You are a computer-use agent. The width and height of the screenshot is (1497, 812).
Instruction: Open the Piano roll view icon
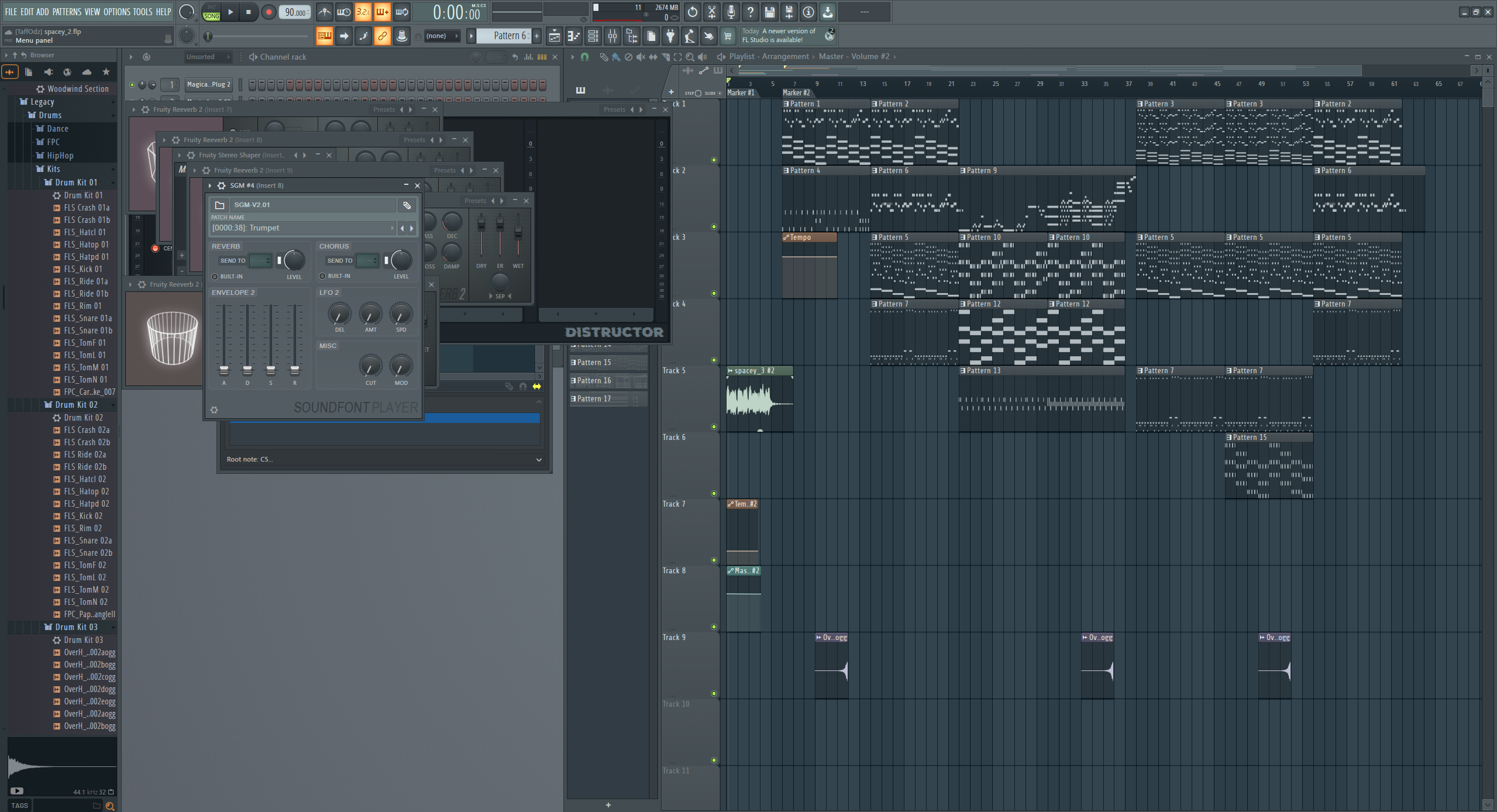point(573,36)
